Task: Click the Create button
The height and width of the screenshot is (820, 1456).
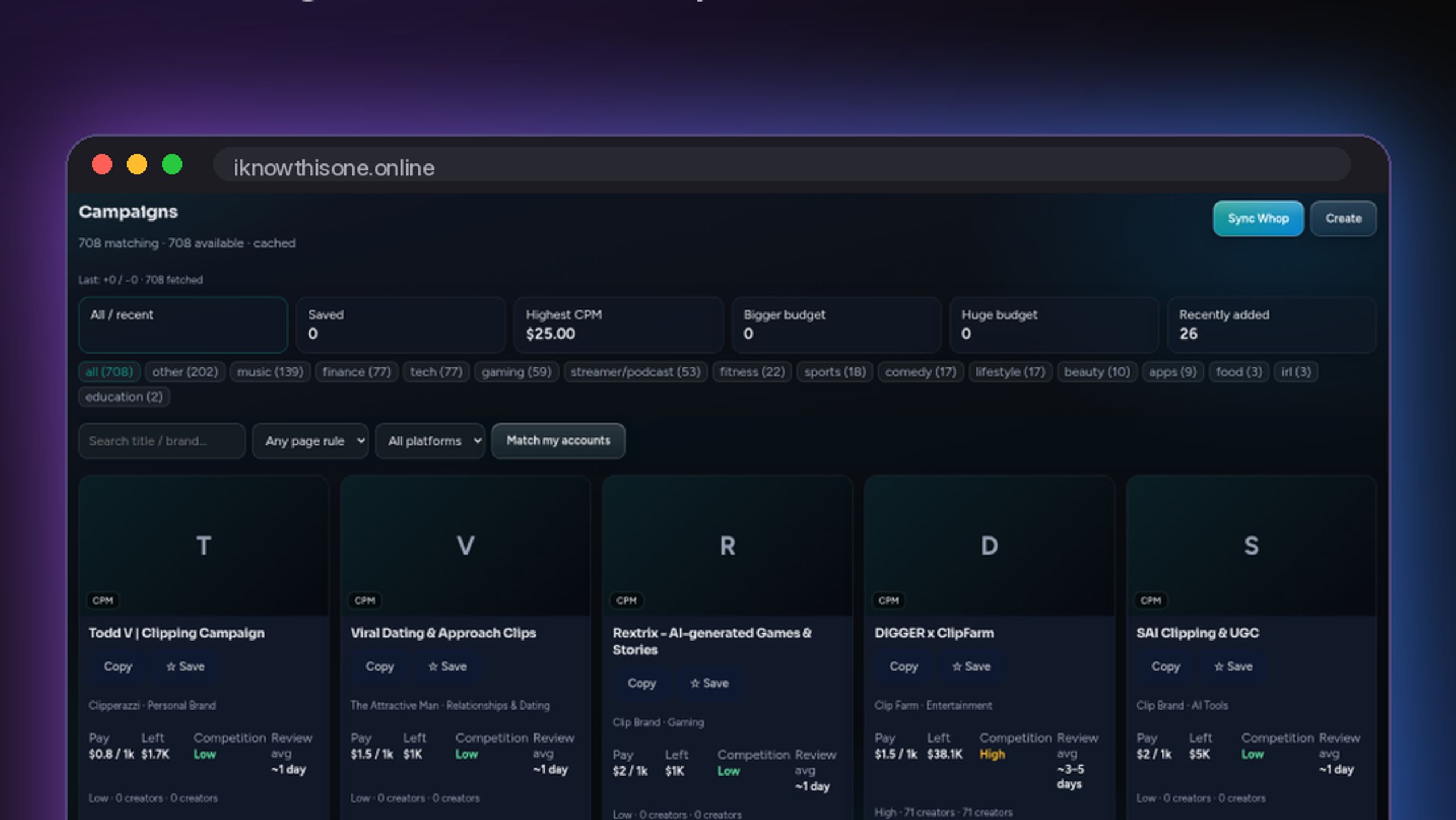Action: pos(1343,219)
